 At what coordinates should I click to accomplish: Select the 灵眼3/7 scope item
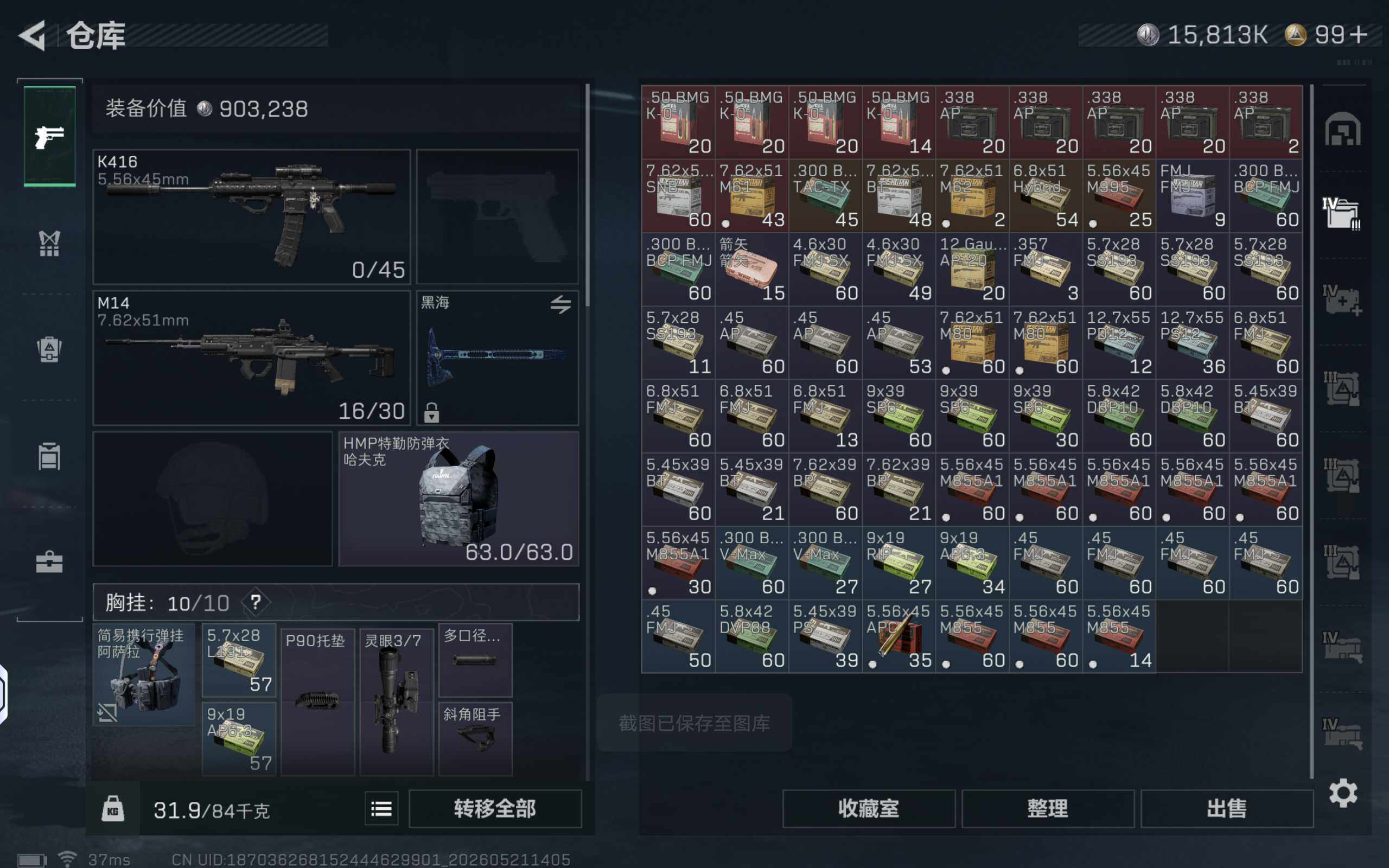click(397, 702)
